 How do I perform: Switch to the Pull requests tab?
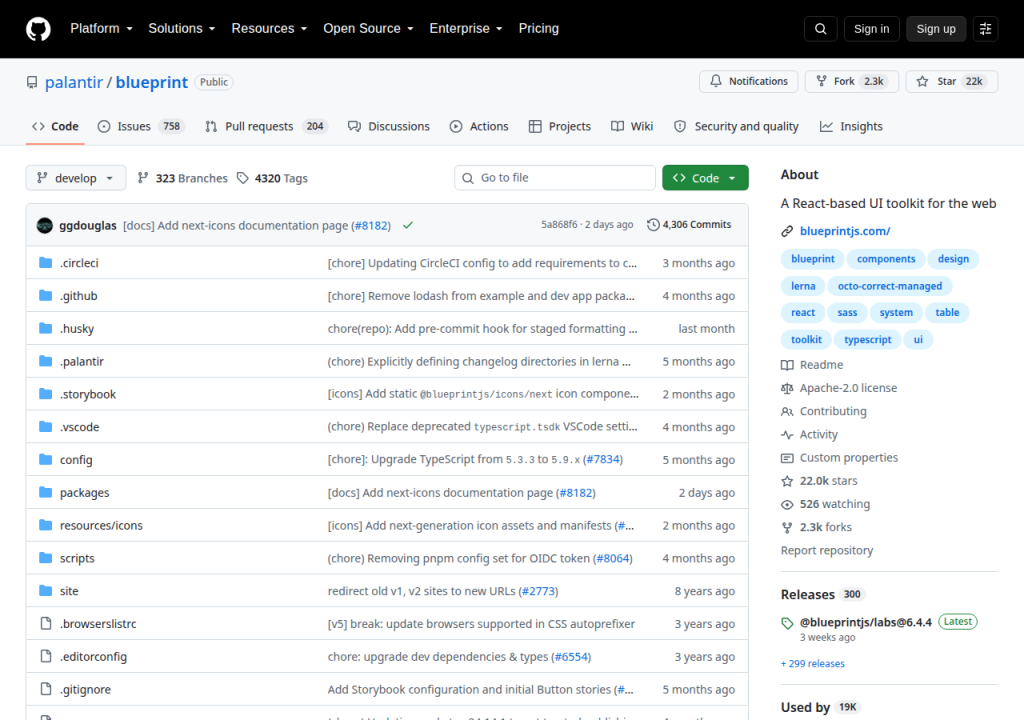(266, 126)
